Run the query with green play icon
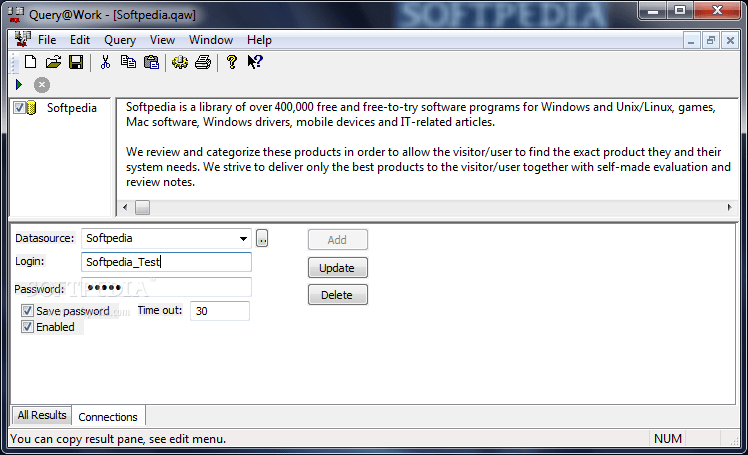The height and width of the screenshot is (455, 748). click(x=19, y=85)
